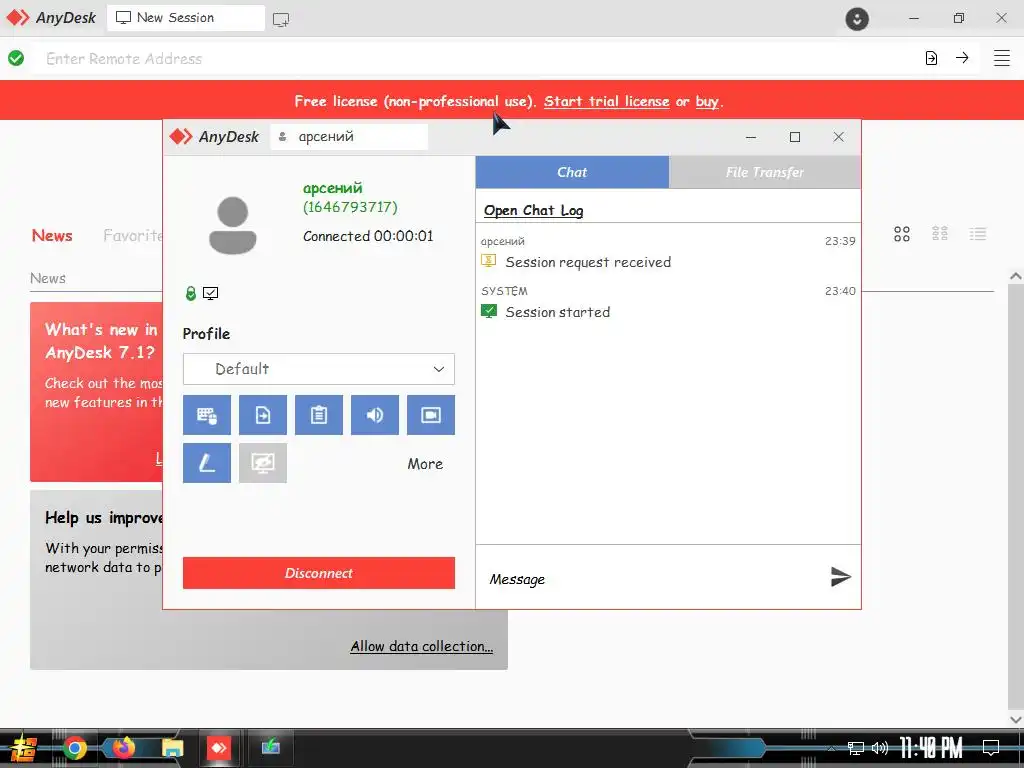Click the 11:40 PM clock

(931, 748)
